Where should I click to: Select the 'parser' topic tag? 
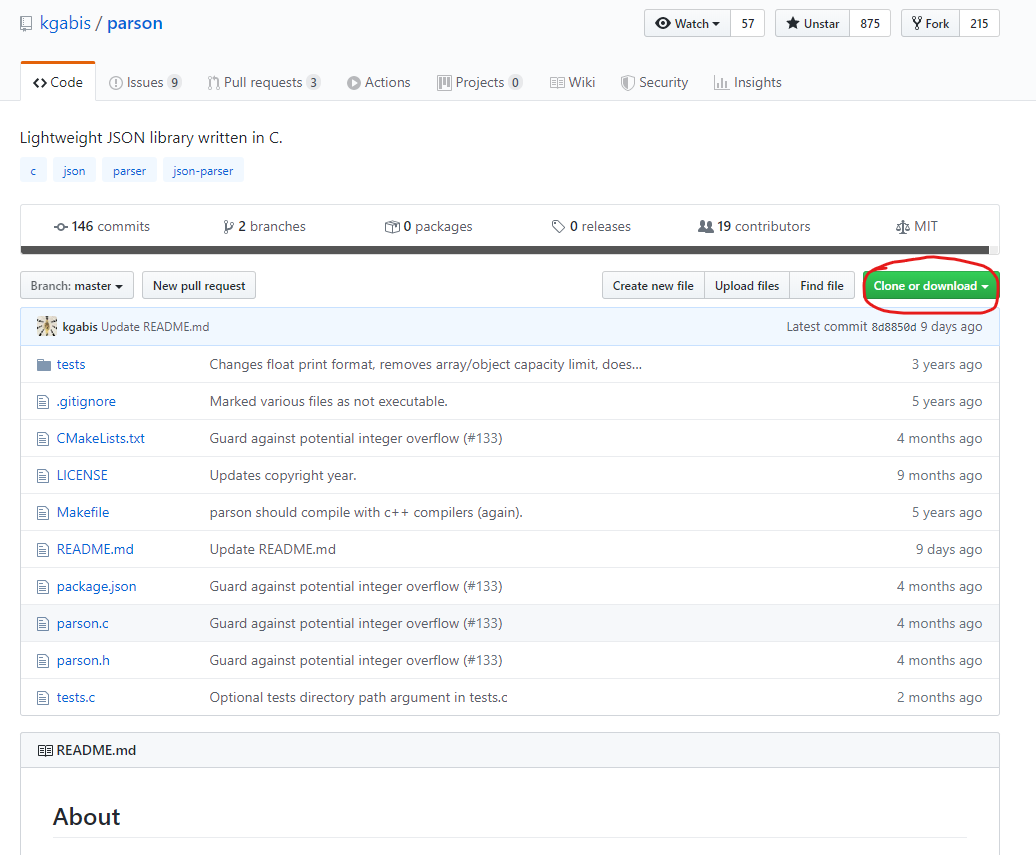click(130, 170)
